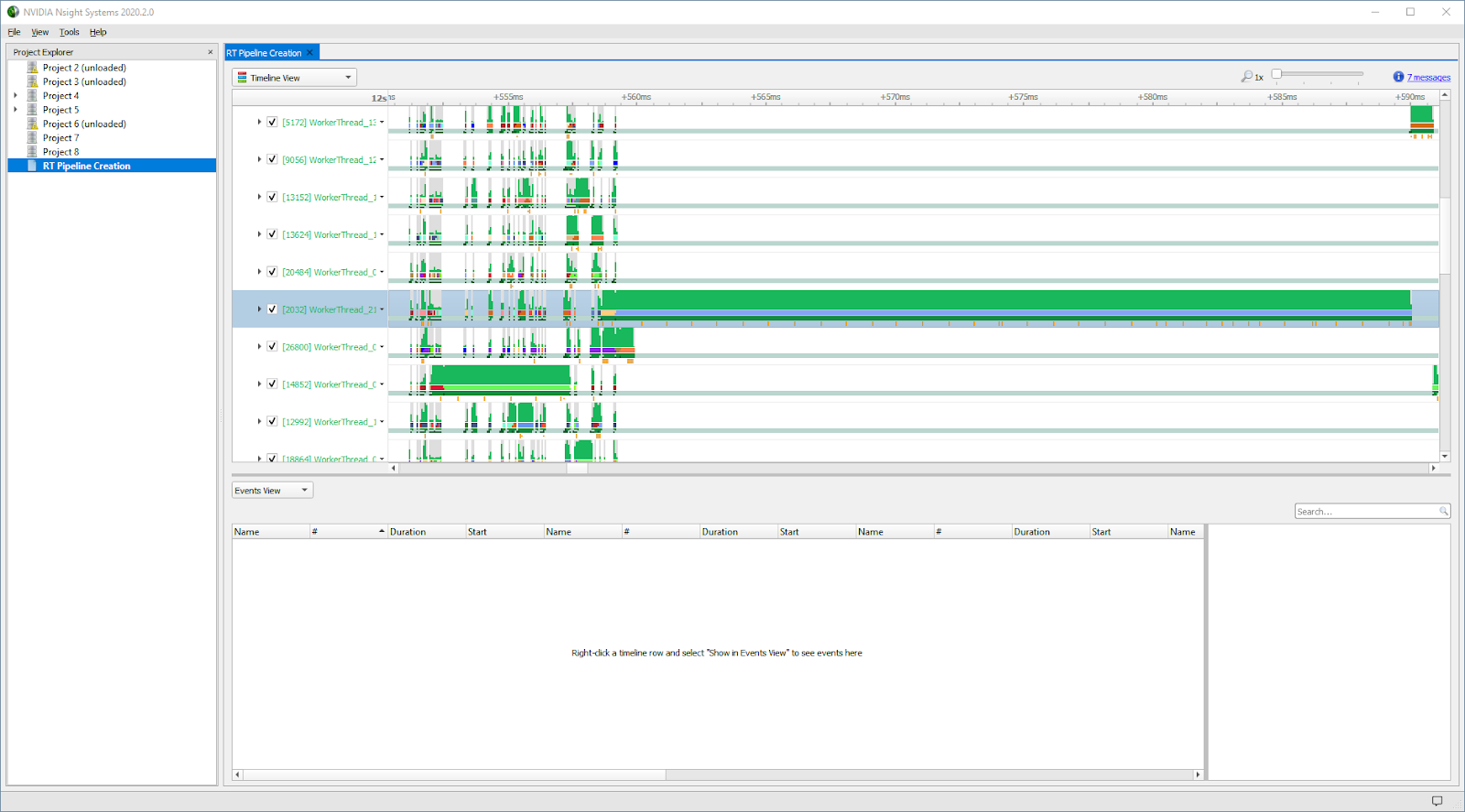The height and width of the screenshot is (812, 1465).
Task: Click the notification bubble icon in status bar
Action: click(x=1437, y=801)
